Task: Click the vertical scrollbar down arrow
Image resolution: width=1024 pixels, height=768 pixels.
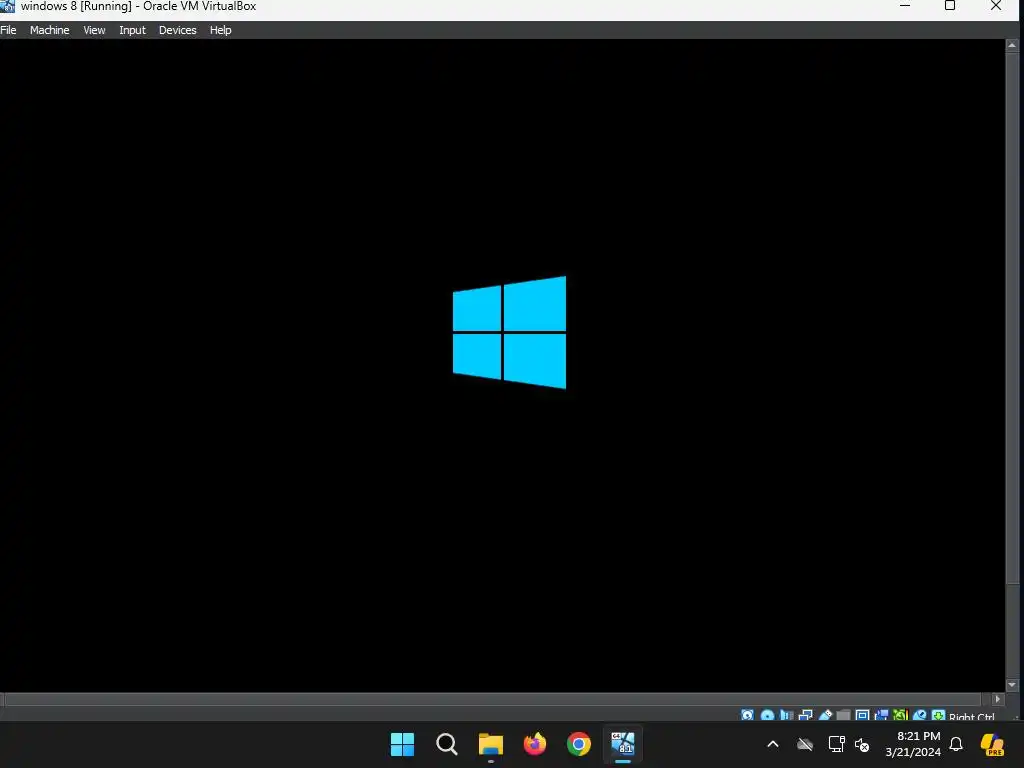Action: coord(1012,685)
